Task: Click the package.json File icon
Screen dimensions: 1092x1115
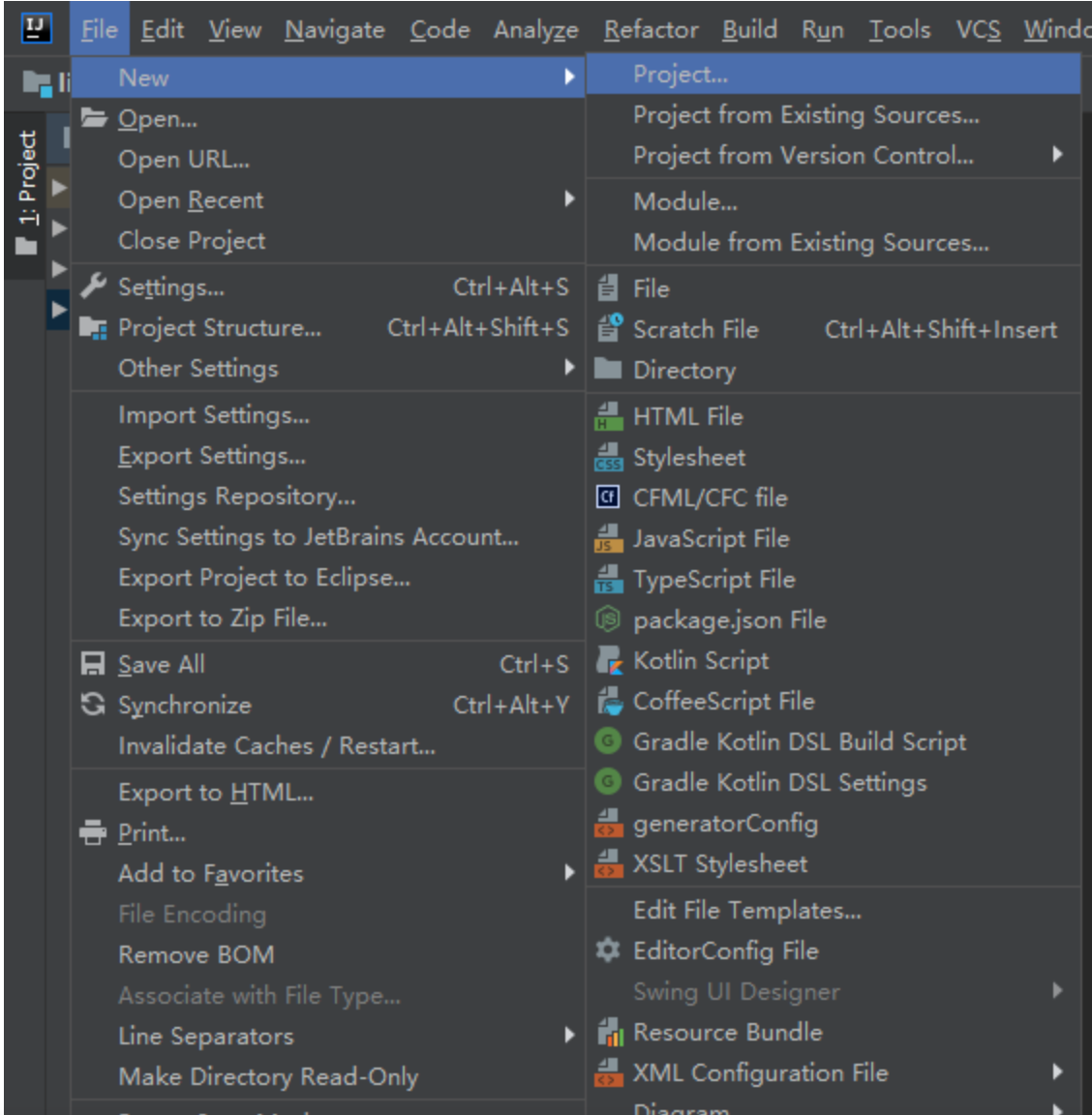Action: [608, 619]
